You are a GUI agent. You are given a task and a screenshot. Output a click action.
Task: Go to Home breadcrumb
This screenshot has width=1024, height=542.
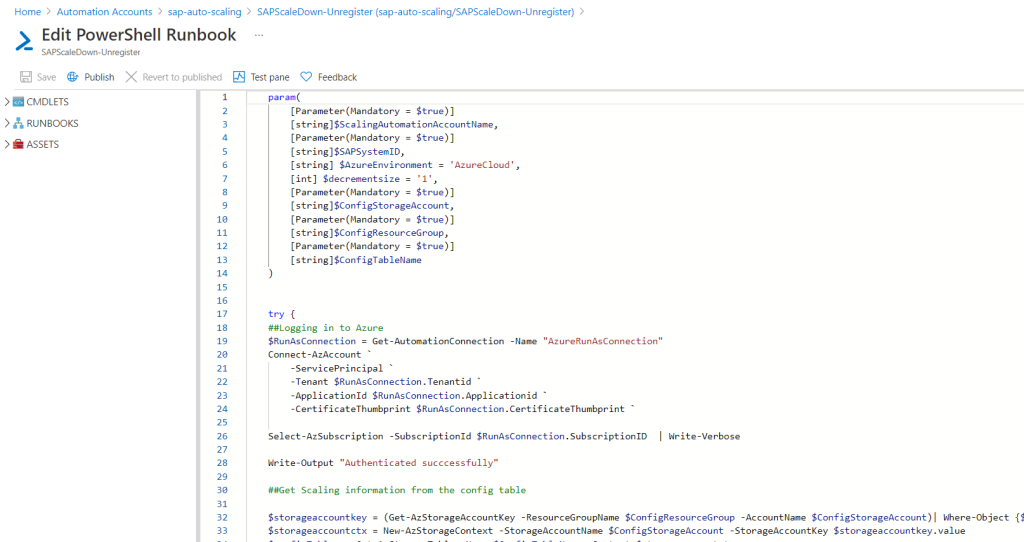coord(27,12)
